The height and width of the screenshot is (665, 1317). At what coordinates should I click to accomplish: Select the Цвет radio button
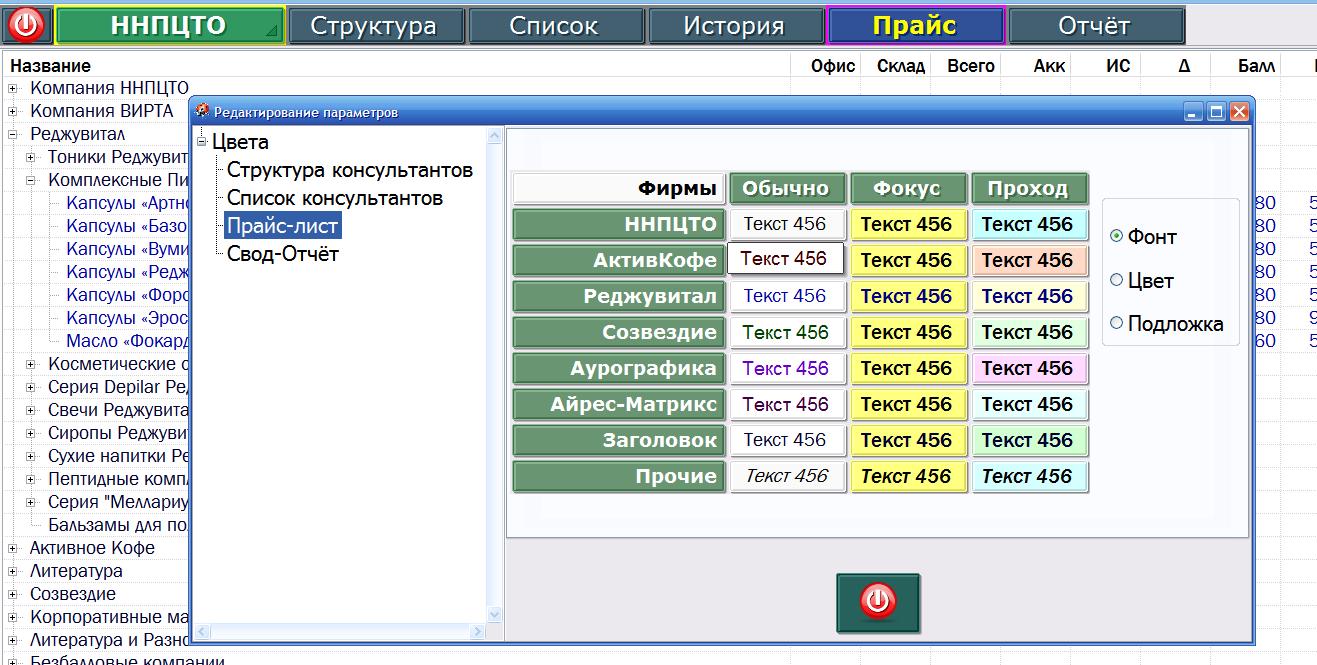(x=1117, y=281)
